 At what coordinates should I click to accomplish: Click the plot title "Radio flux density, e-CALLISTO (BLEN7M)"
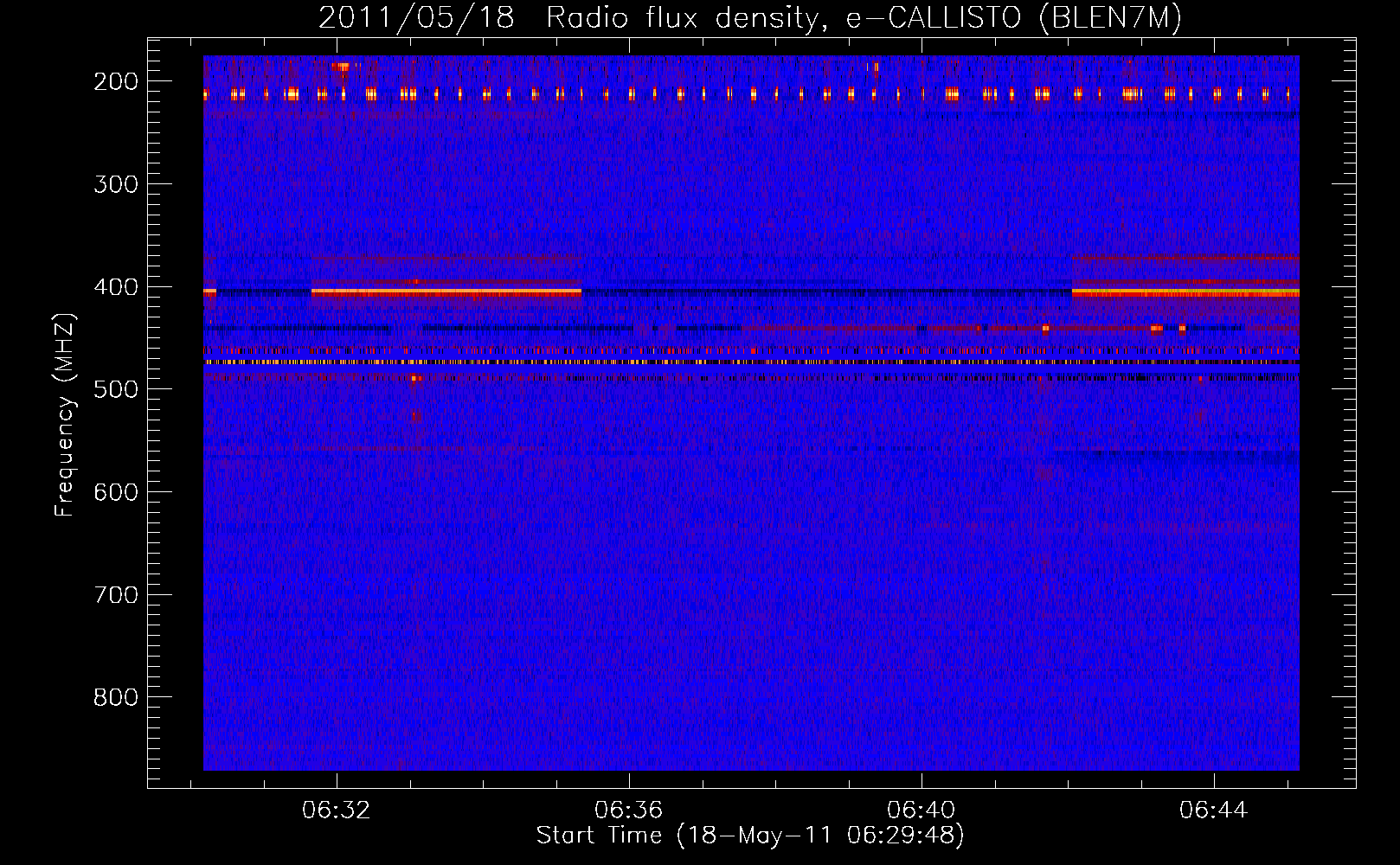pos(864,18)
